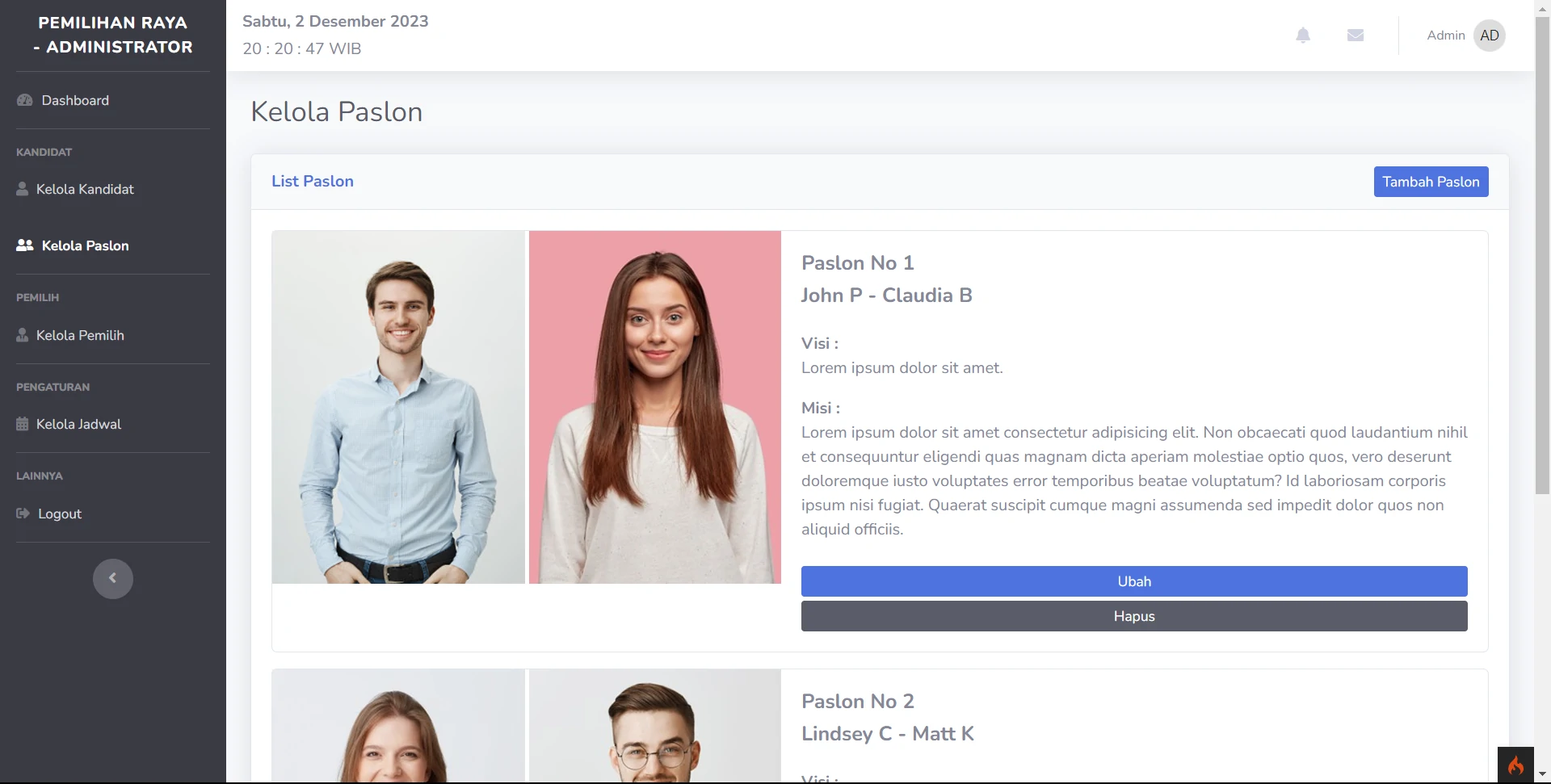The width and height of the screenshot is (1551, 784).
Task: Collapse the sidebar with the arrow button
Action: point(113,578)
